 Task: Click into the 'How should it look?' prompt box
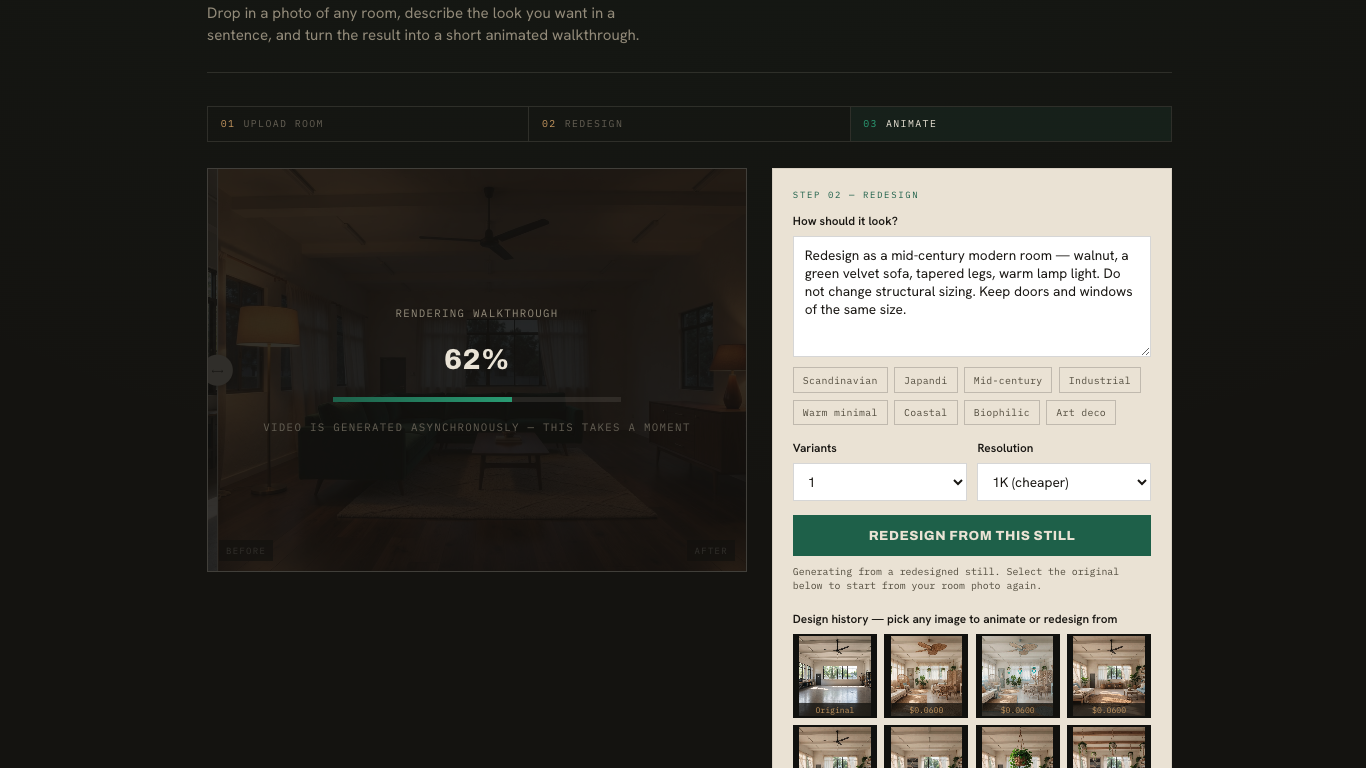(972, 297)
